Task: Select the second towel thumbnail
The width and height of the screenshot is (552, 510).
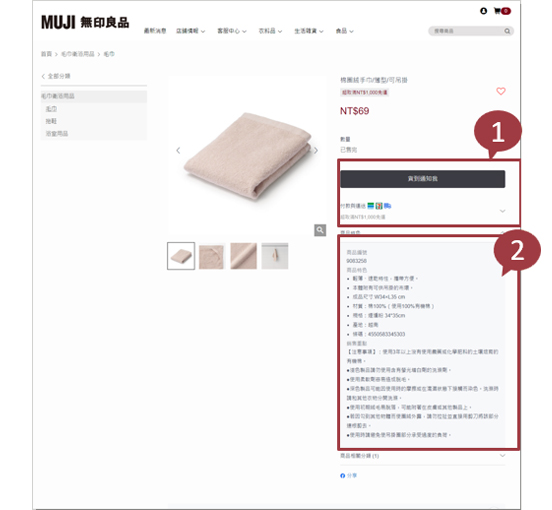Action: click(x=212, y=256)
